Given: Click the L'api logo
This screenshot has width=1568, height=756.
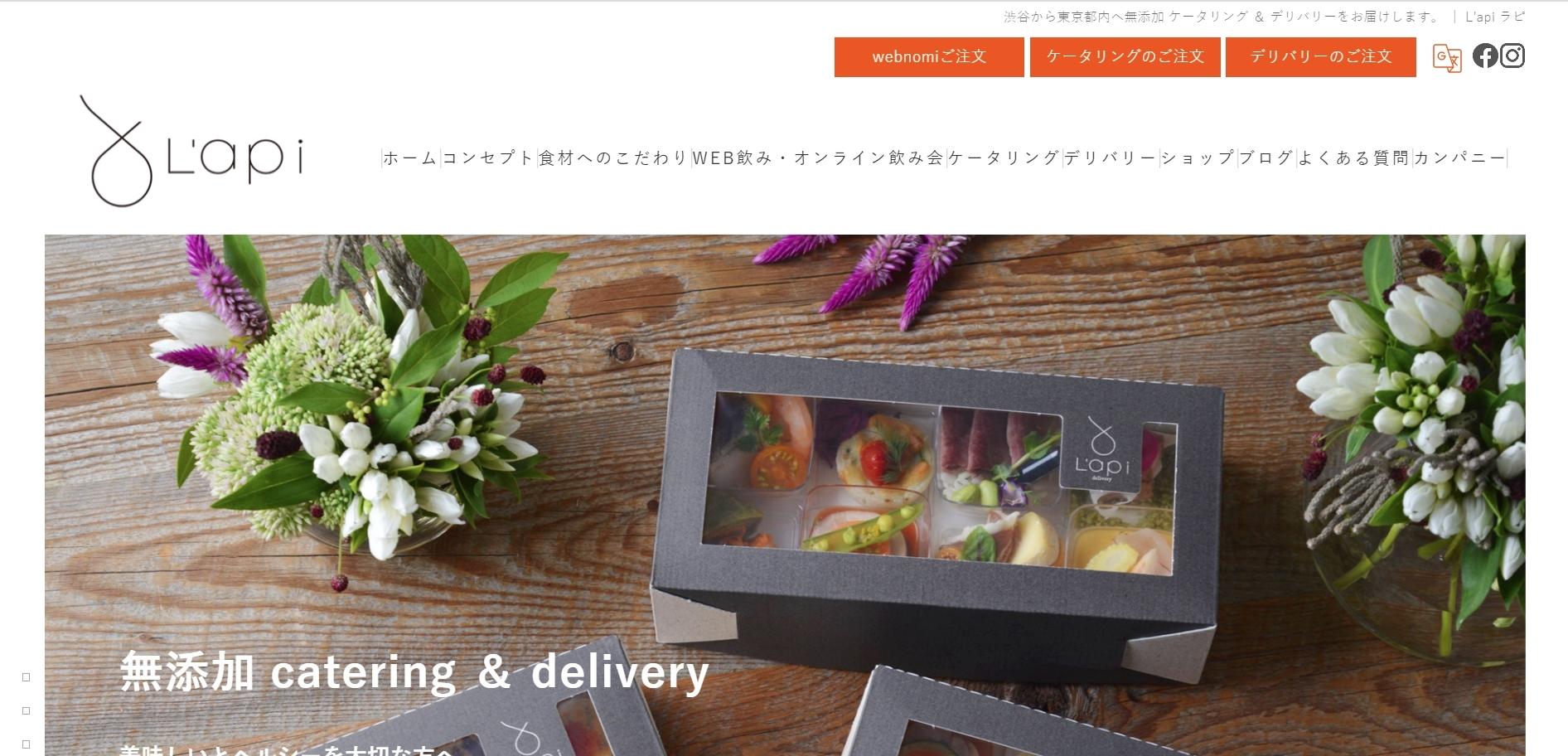Looking at the screenshot, I should [x=191, y=150].
